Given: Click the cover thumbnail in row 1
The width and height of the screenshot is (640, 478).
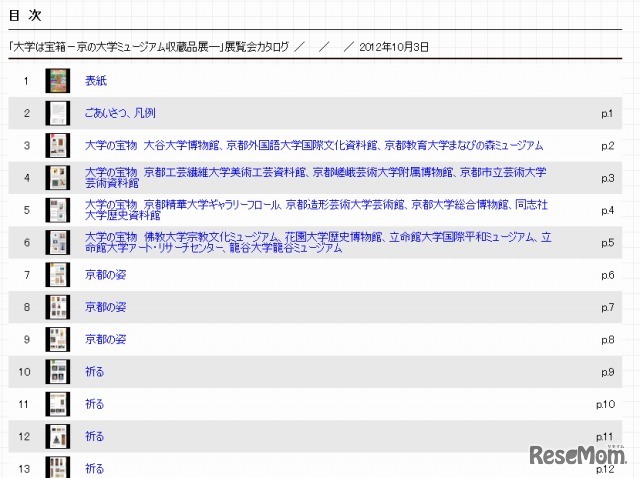Looking at the screenshot, I should (58, 80).
